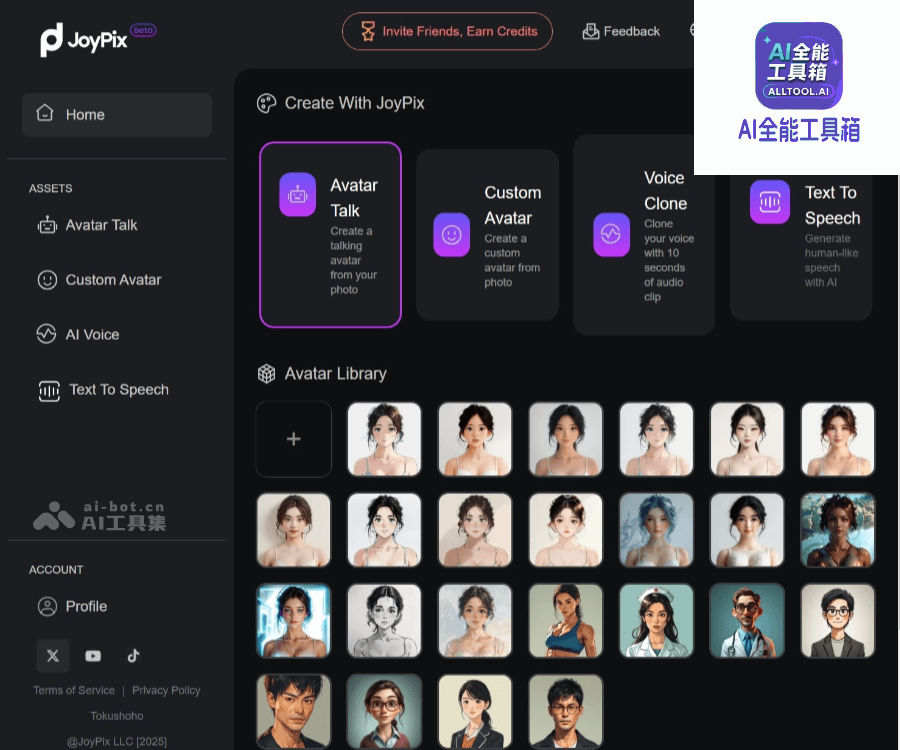Click the @JoyPix LLC [2025] copyright text
This screenshot has width=900, height=750.
117,741
